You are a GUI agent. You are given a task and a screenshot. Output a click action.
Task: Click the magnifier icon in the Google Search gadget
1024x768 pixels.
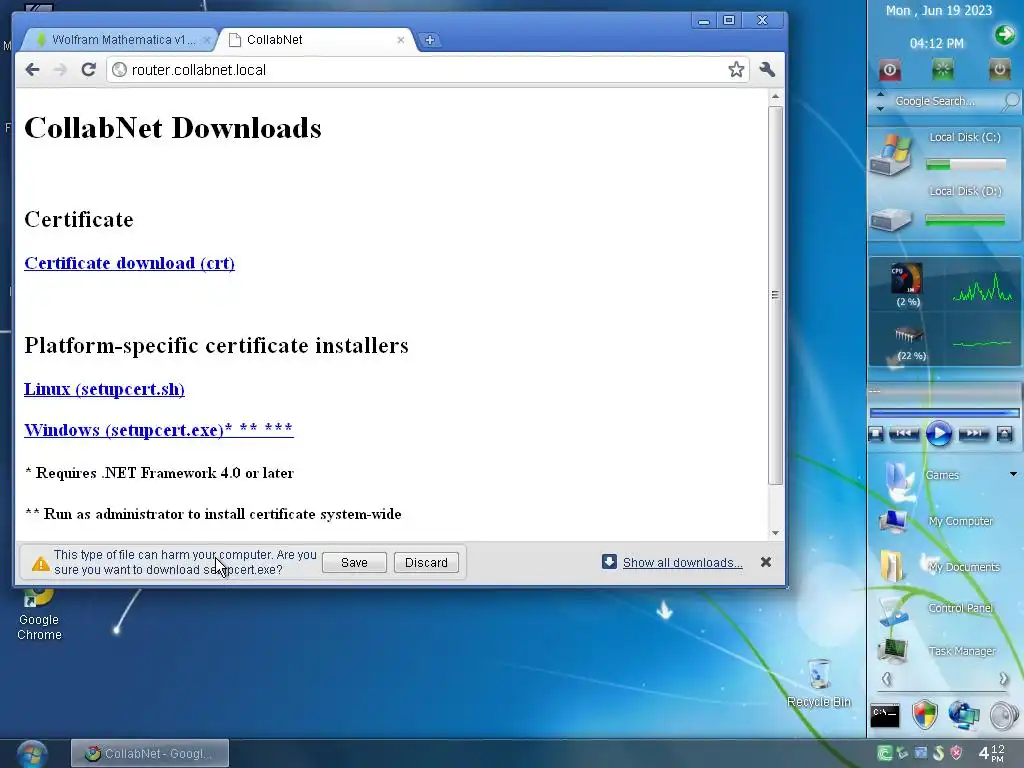pyautogui.click(x=1010, y=101)
